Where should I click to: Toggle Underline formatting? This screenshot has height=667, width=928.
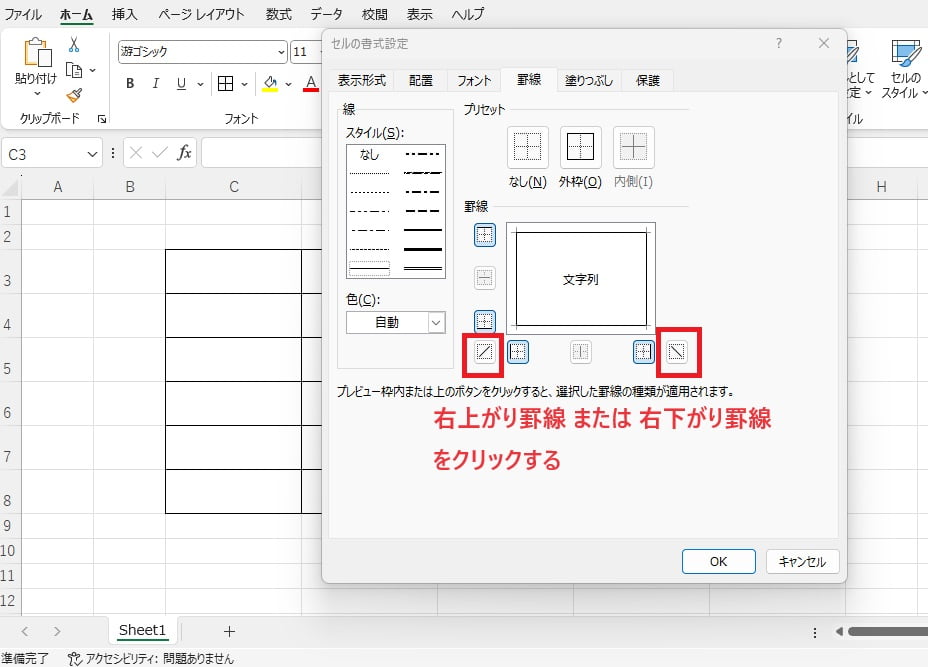[x=182, y=83]
